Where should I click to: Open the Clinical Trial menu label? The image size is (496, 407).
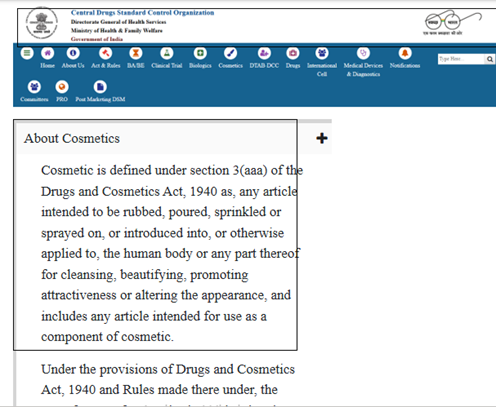pyautogui.click(x=167, y=65)
